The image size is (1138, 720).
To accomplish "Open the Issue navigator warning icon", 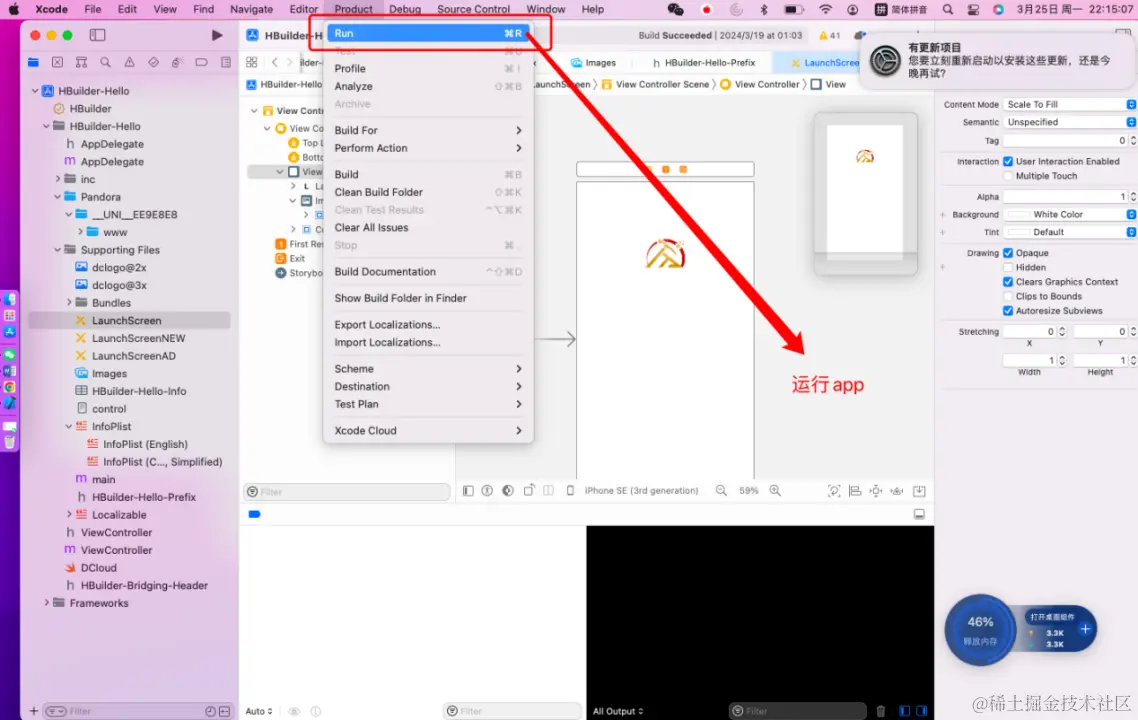I will 129,62.
